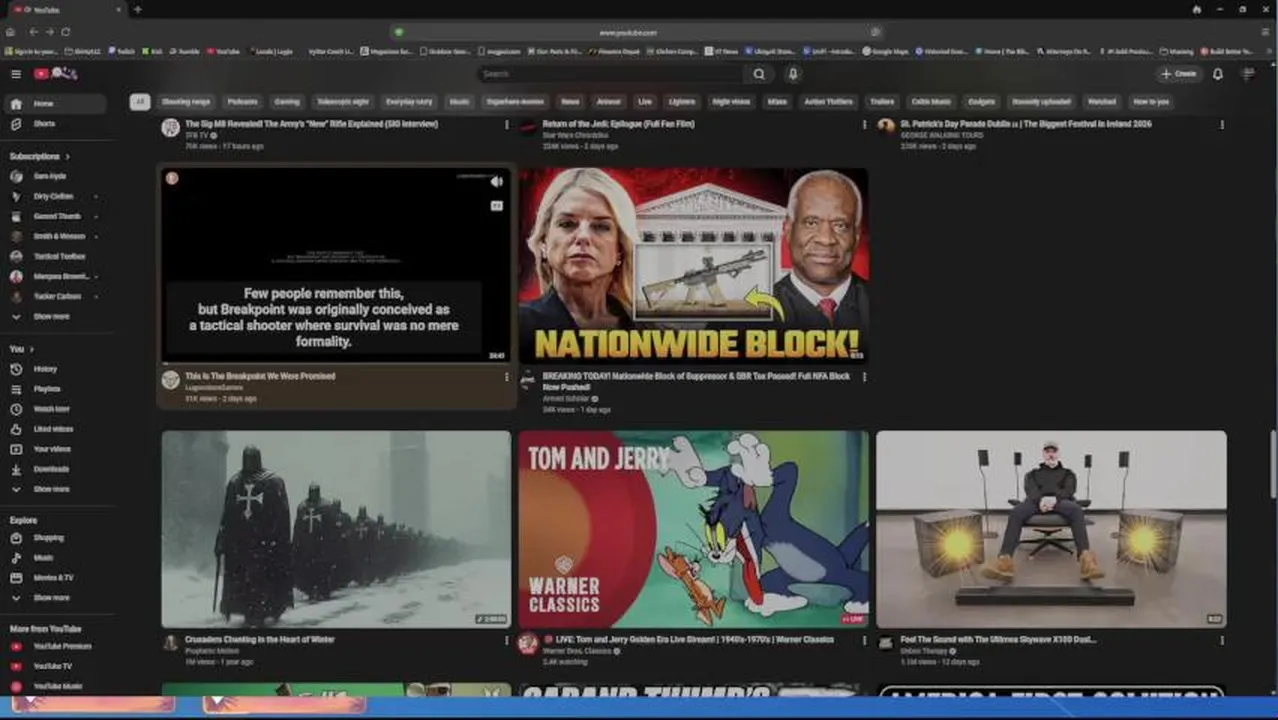The image size is (1278, 720).
Task: Open Music under Explore
Action: pos(54,558)
